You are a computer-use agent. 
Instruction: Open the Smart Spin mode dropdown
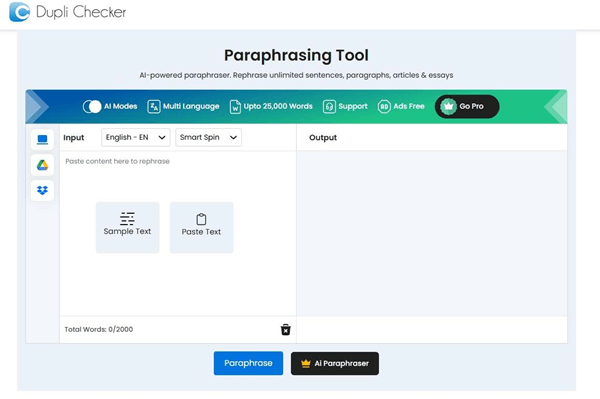pos(209,137)
